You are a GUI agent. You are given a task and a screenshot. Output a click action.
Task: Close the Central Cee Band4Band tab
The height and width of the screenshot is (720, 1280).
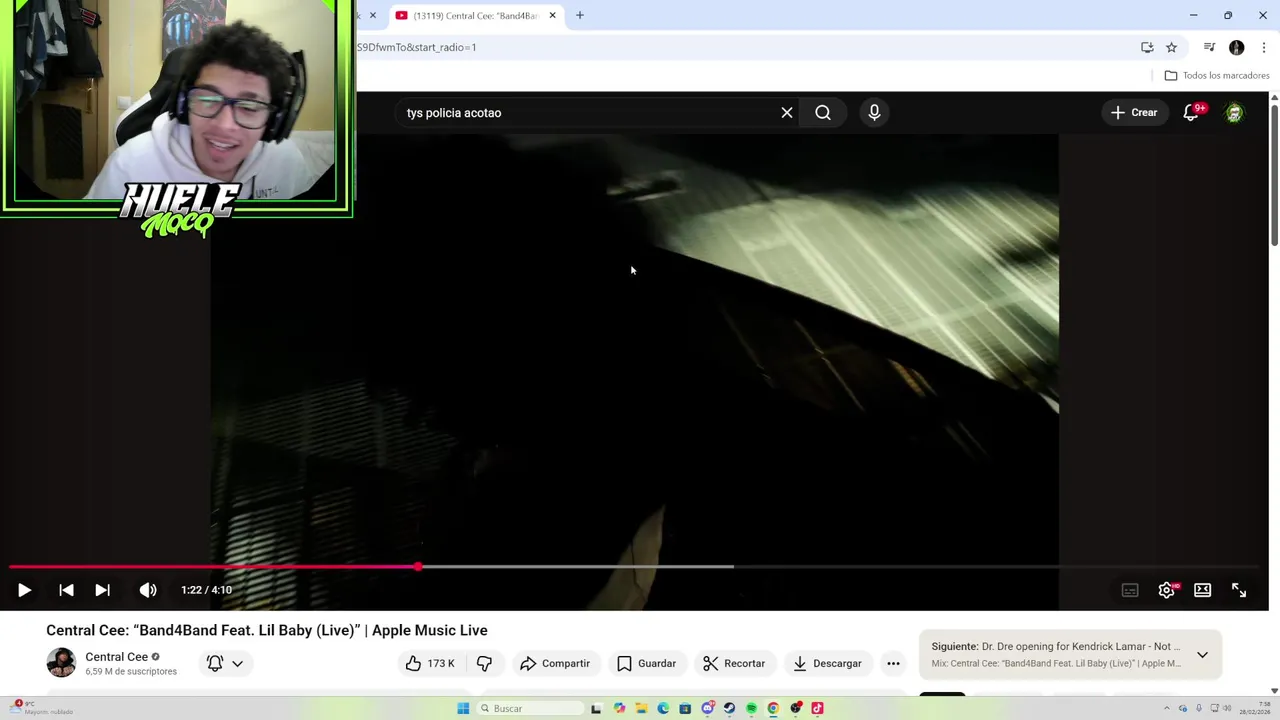[552, 15]
